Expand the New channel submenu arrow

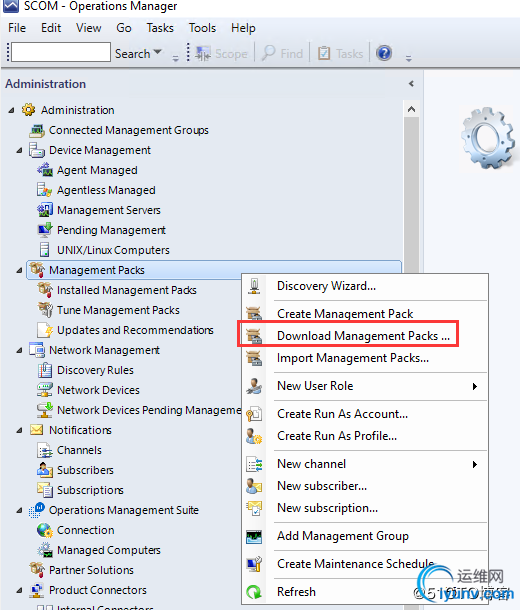(x=474, y=464)
